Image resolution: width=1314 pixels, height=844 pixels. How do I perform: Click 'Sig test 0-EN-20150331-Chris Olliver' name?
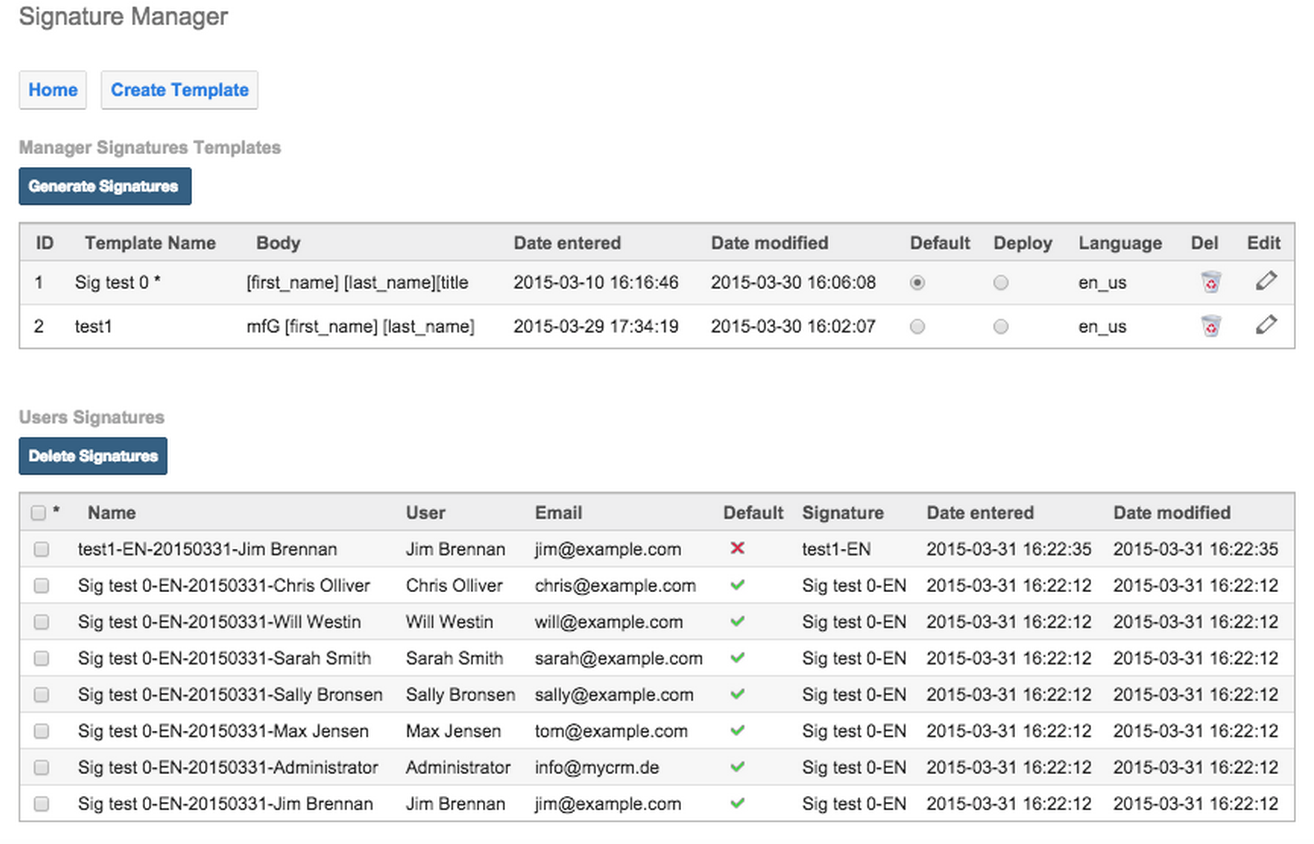pos(224,585)
